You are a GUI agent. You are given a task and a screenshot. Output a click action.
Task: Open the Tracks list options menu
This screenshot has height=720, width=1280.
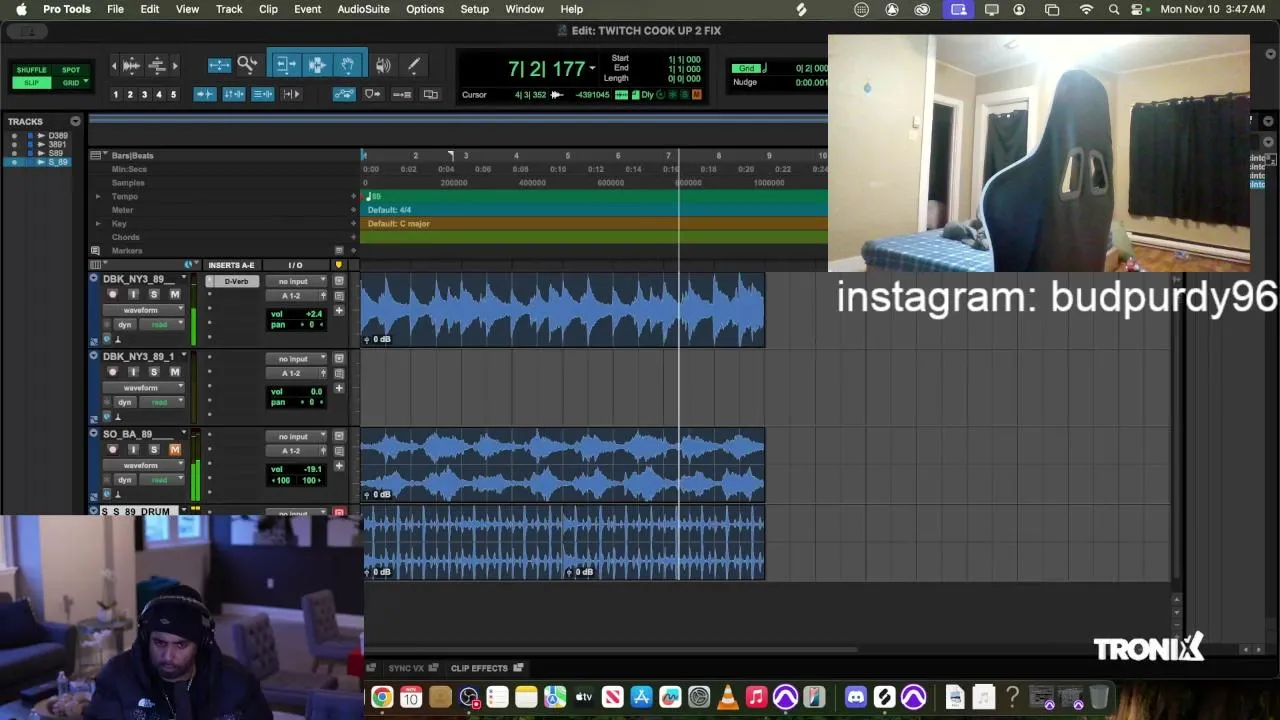coord(75,121)
